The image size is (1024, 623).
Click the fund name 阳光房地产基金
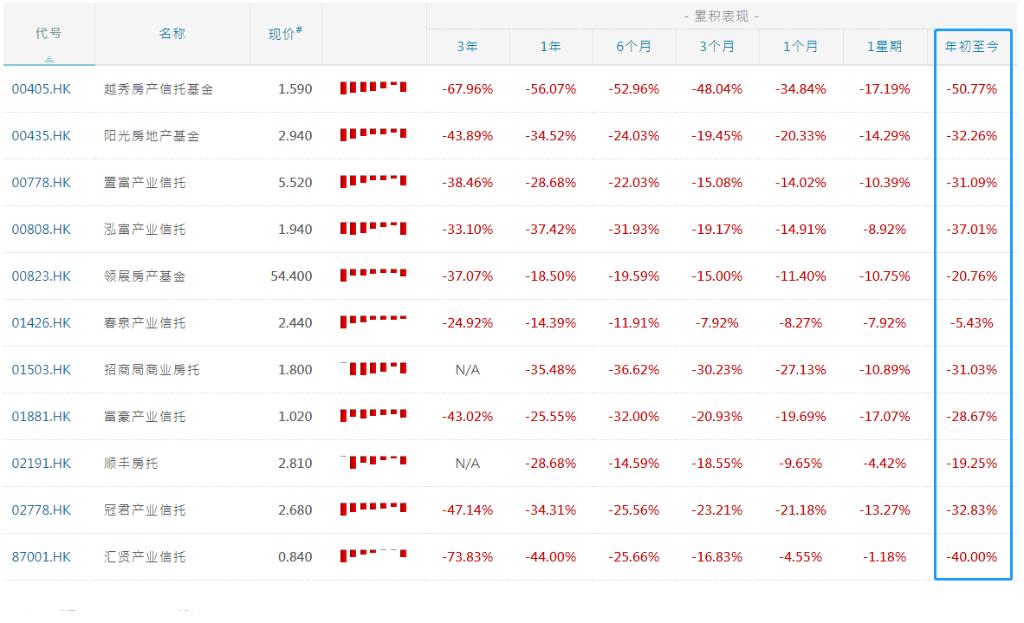point(151,136)
